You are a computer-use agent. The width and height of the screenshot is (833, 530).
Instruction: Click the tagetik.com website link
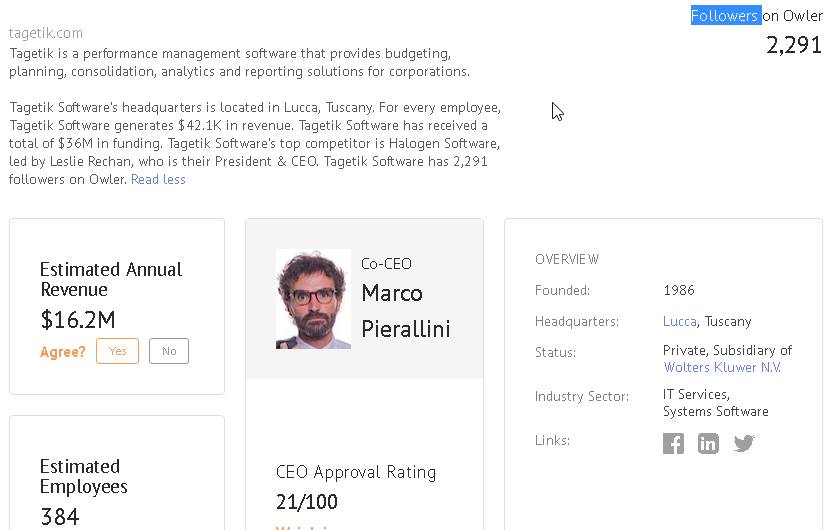click(x=46, y=33)
